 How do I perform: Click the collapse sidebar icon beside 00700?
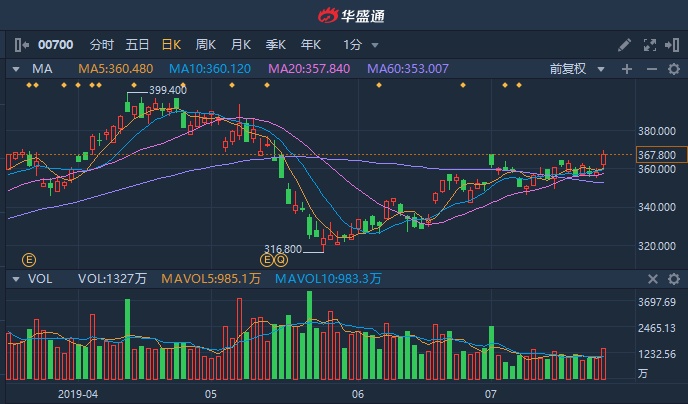(x=22, y=45)
